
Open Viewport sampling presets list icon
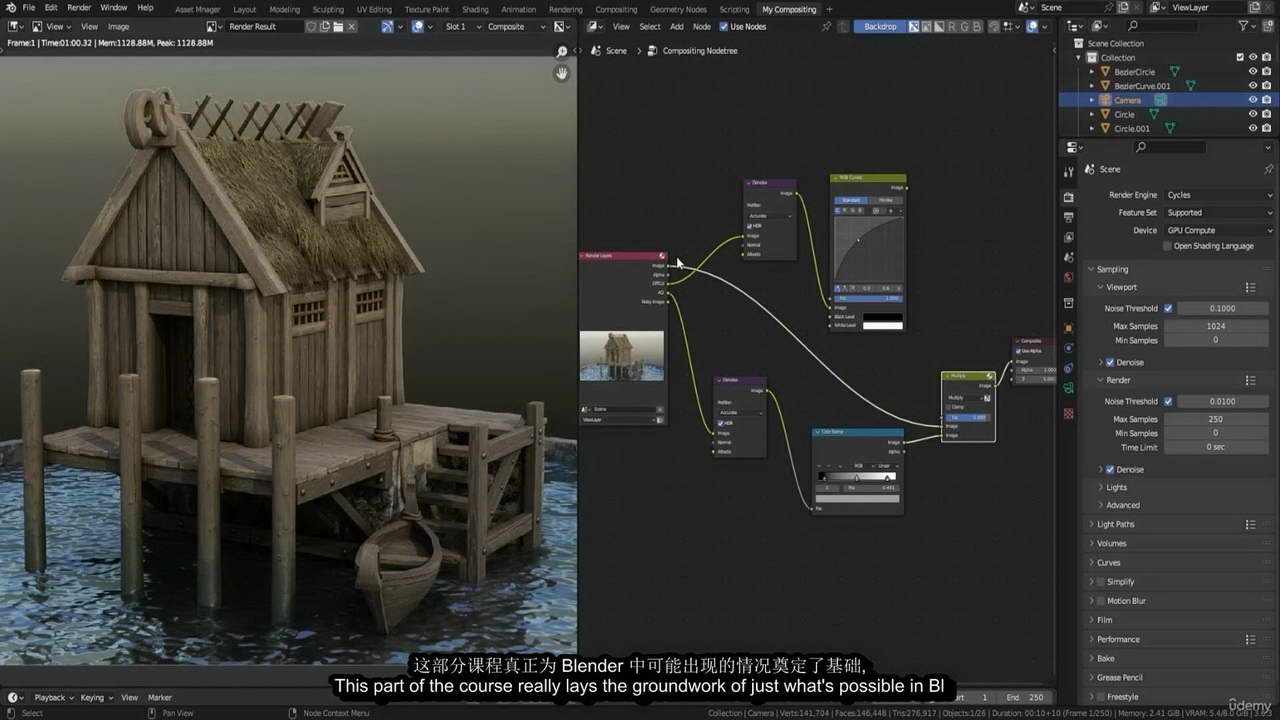(x=1250, y=287)
